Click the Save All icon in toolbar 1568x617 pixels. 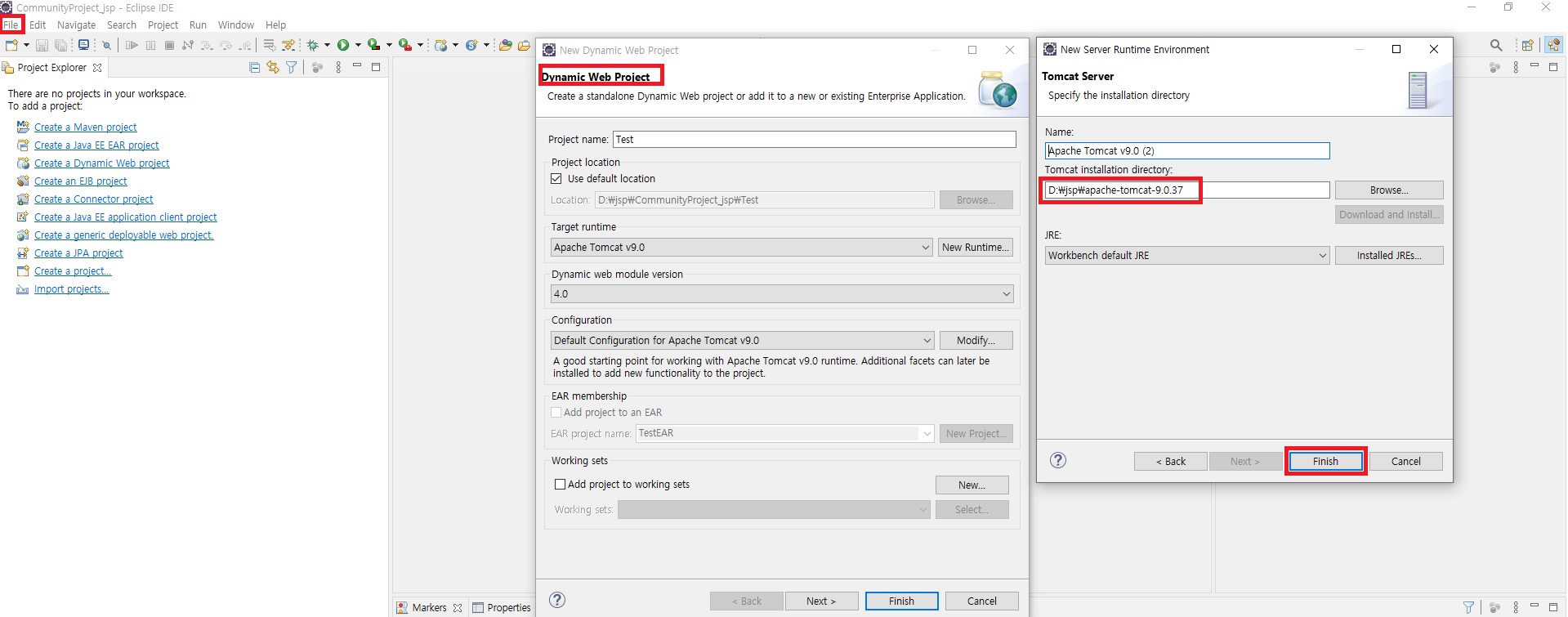pos(60,45)
